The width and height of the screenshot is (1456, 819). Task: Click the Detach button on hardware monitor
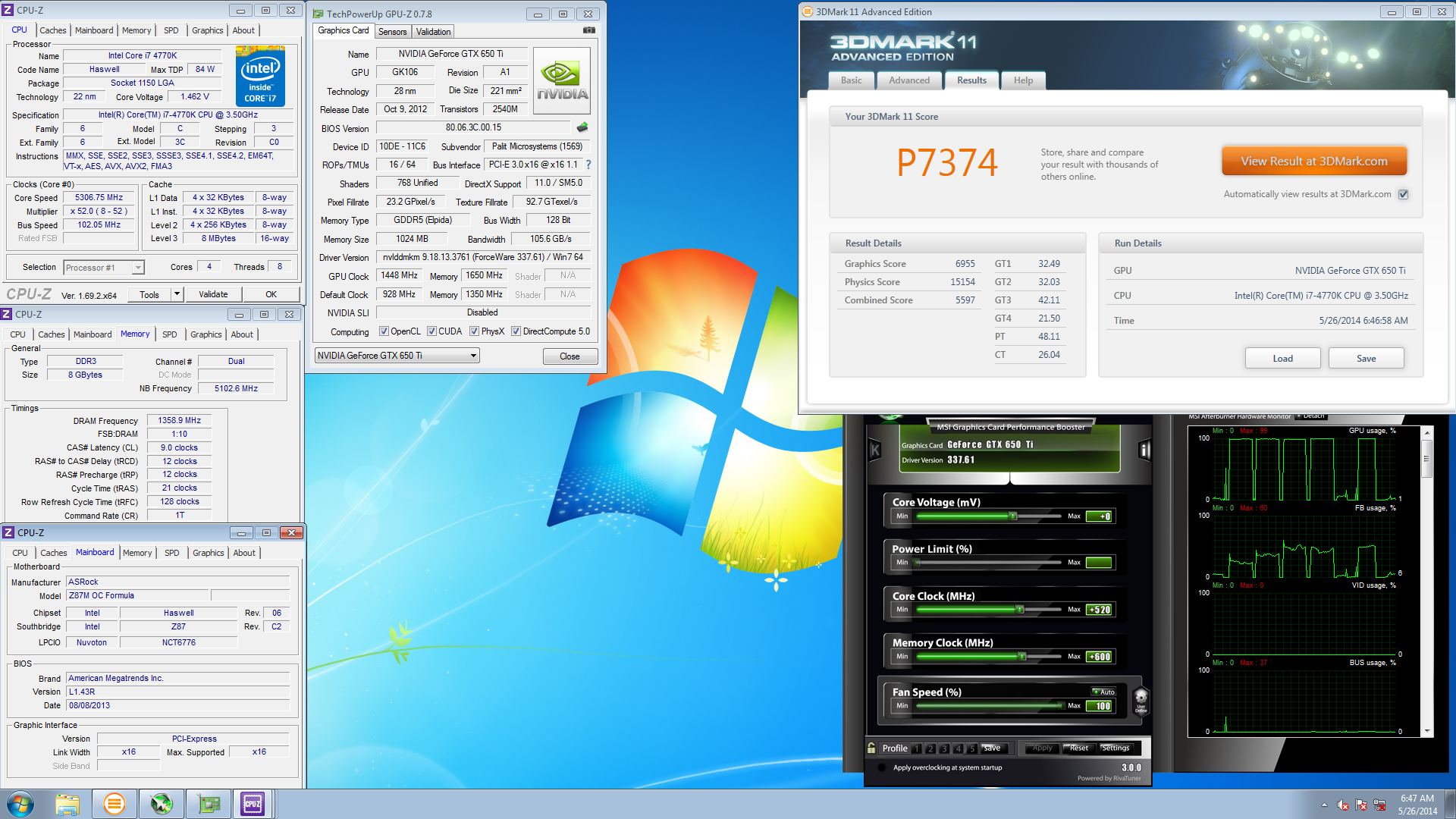point(1310,416)
